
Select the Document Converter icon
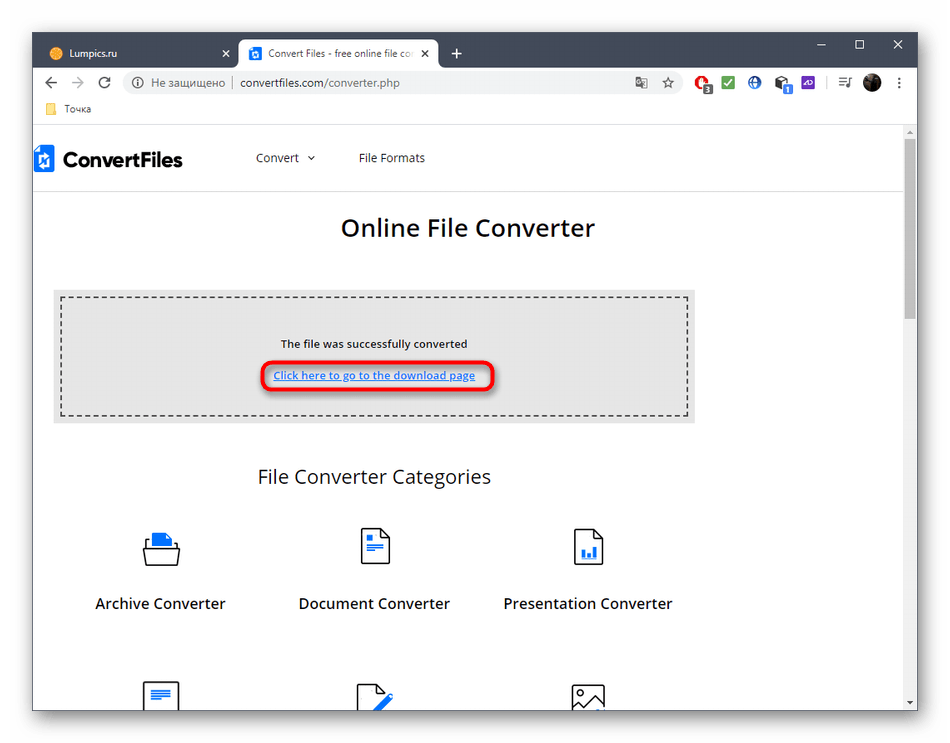point(374,546)
